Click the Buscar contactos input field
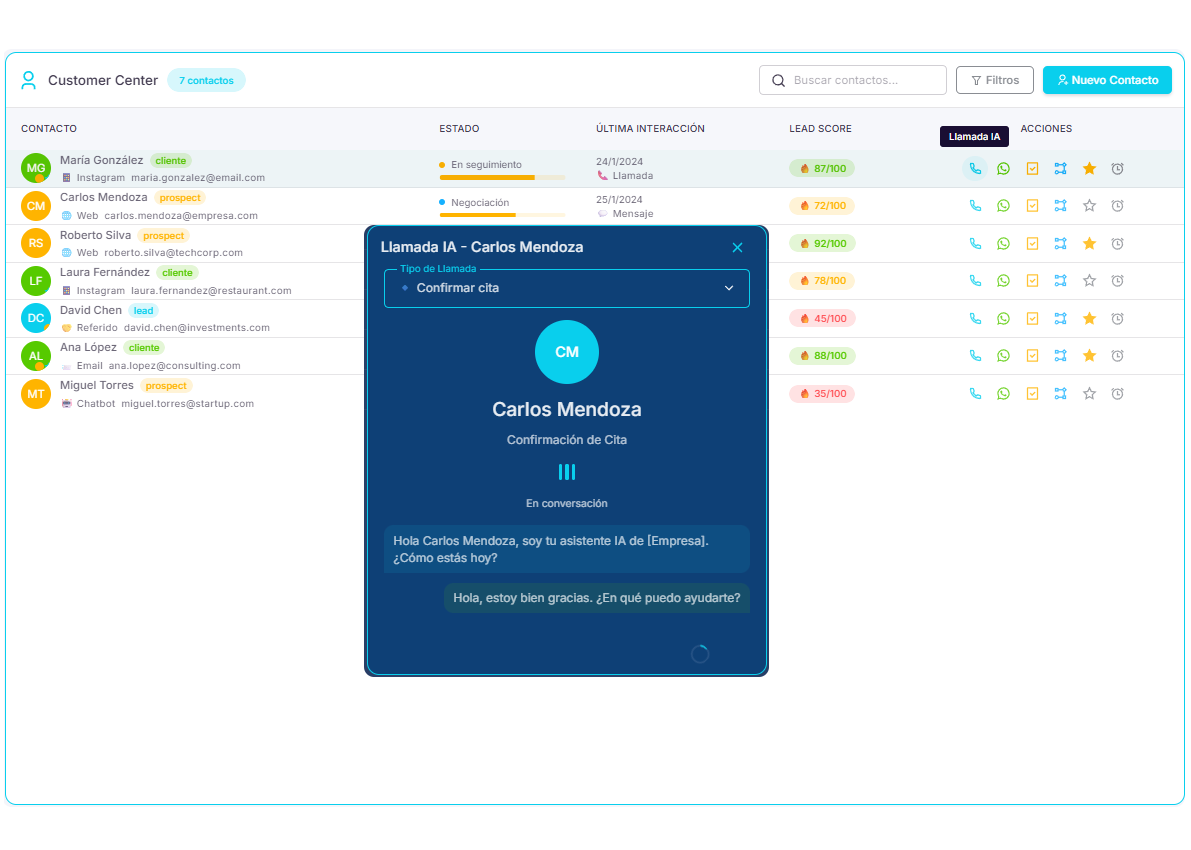Screen dimensions: 1191x850 coord(860,80)
